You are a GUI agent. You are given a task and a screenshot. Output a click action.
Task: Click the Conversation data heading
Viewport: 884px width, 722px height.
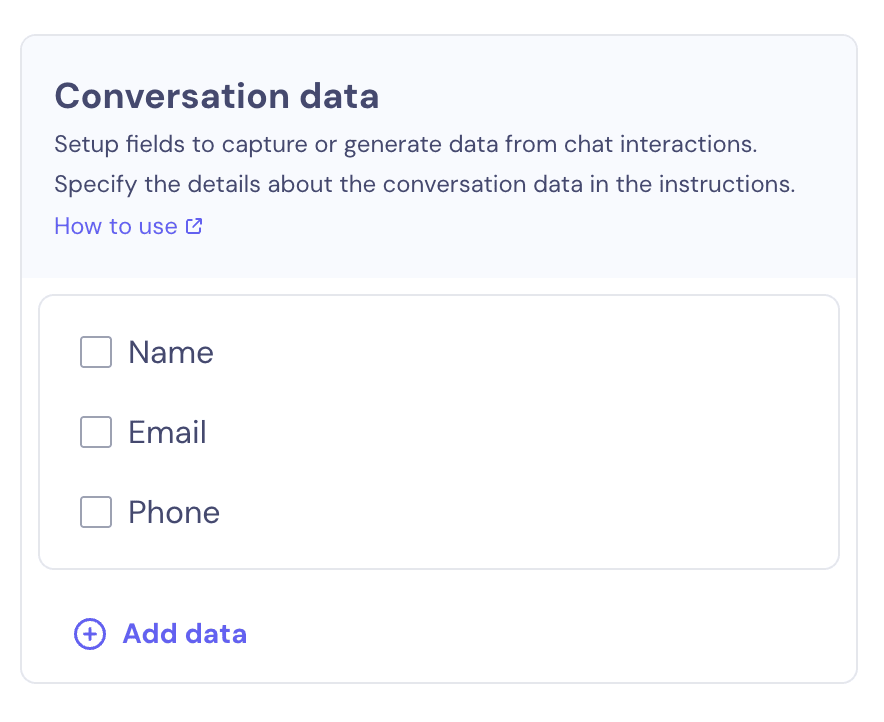click(x=216, y=96)
